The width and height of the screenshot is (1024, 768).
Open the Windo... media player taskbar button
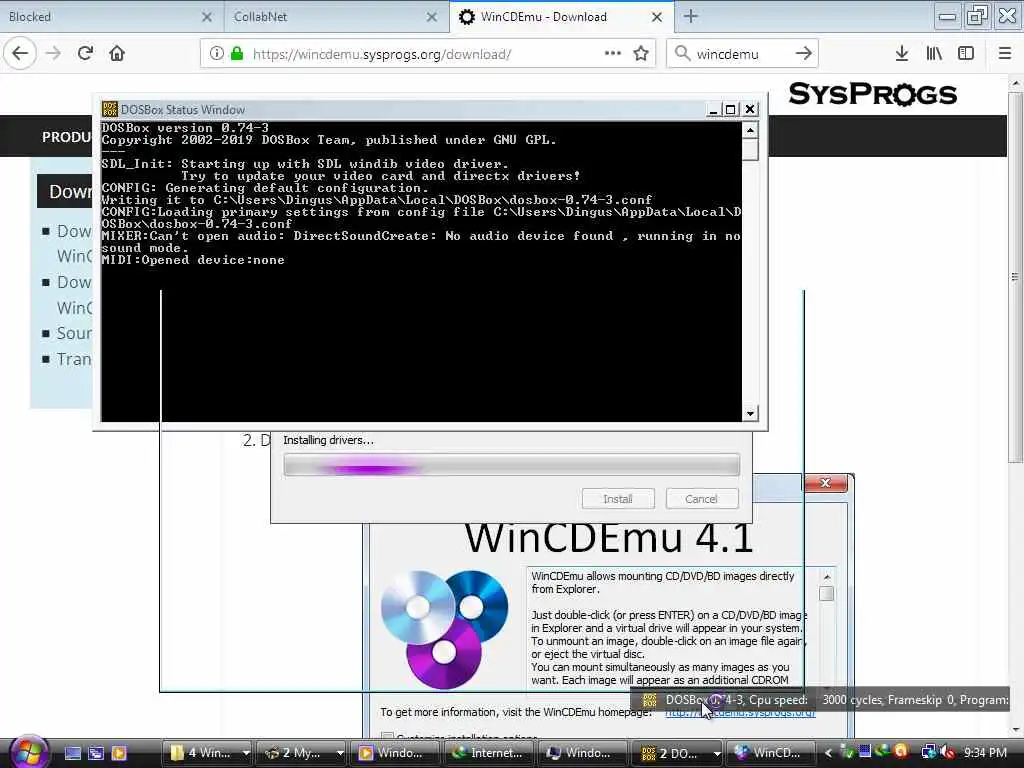(395, 753)
